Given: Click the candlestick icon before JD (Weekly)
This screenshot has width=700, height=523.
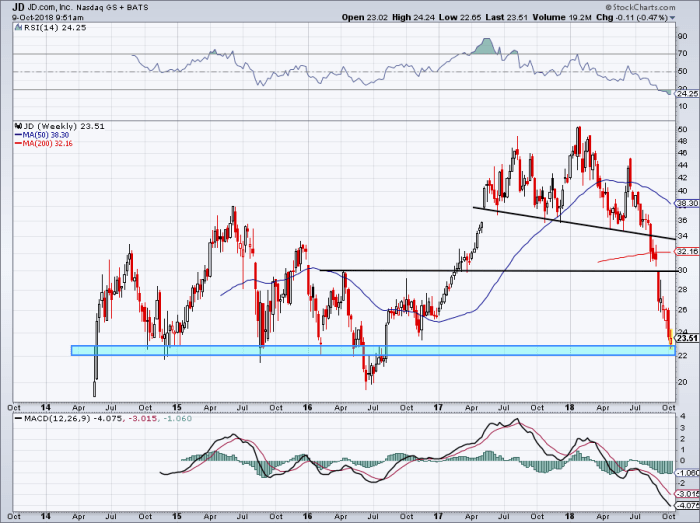Looking at the screenshot, I should [18, 126].
